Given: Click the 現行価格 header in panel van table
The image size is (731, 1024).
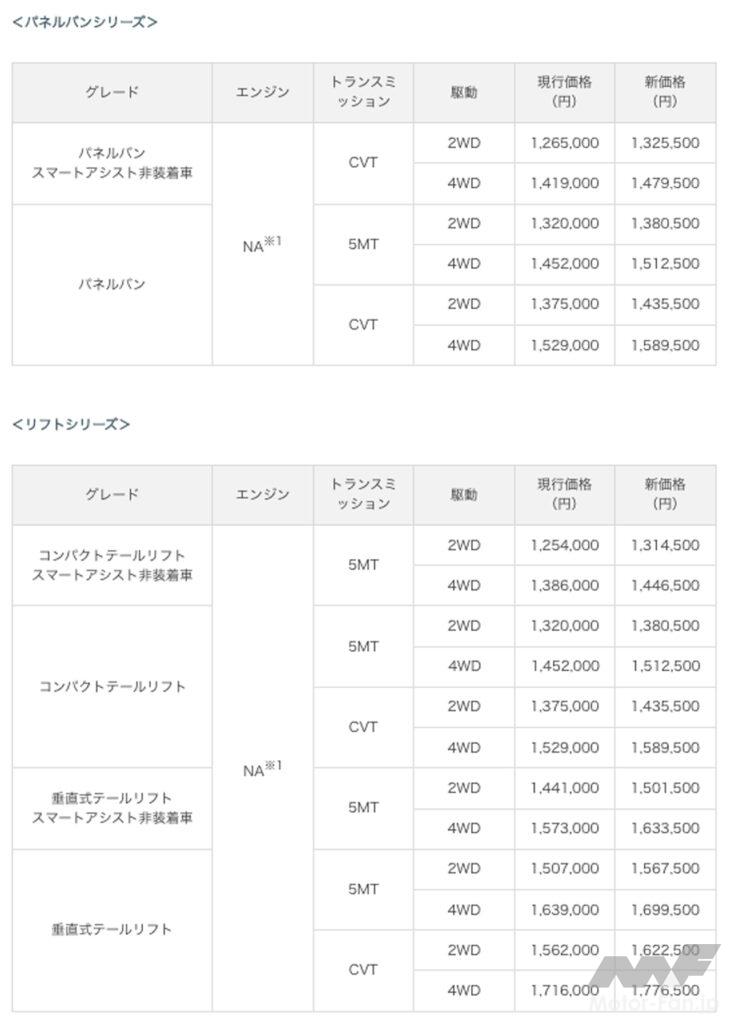Looking at the screenshot, I should point(564,92).
